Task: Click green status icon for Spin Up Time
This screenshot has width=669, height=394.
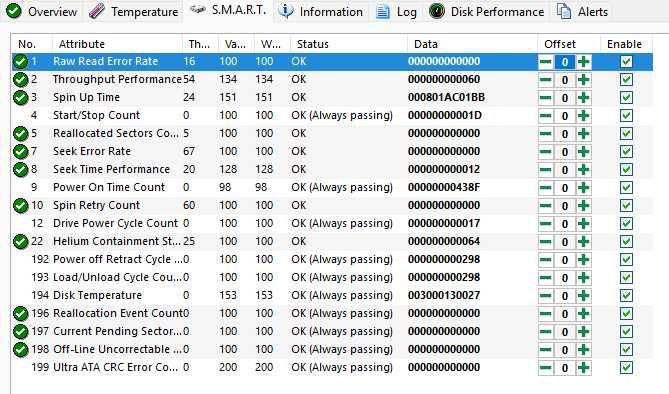Action: [x=20, y=97]
